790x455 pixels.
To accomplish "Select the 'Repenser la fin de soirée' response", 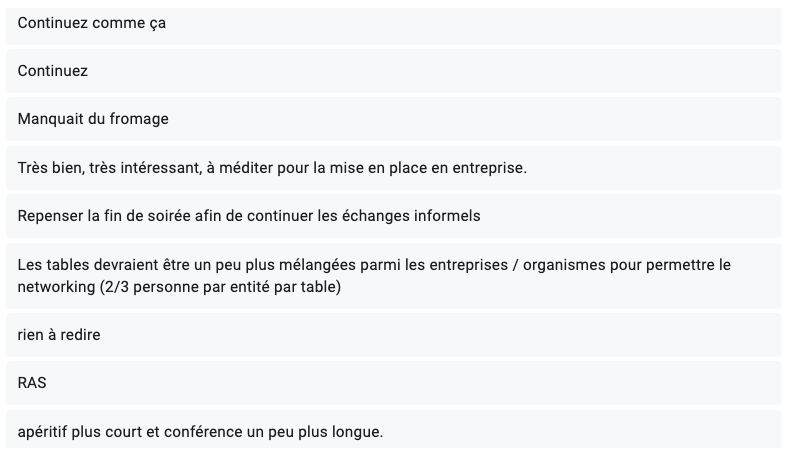I will coord(394,216).
